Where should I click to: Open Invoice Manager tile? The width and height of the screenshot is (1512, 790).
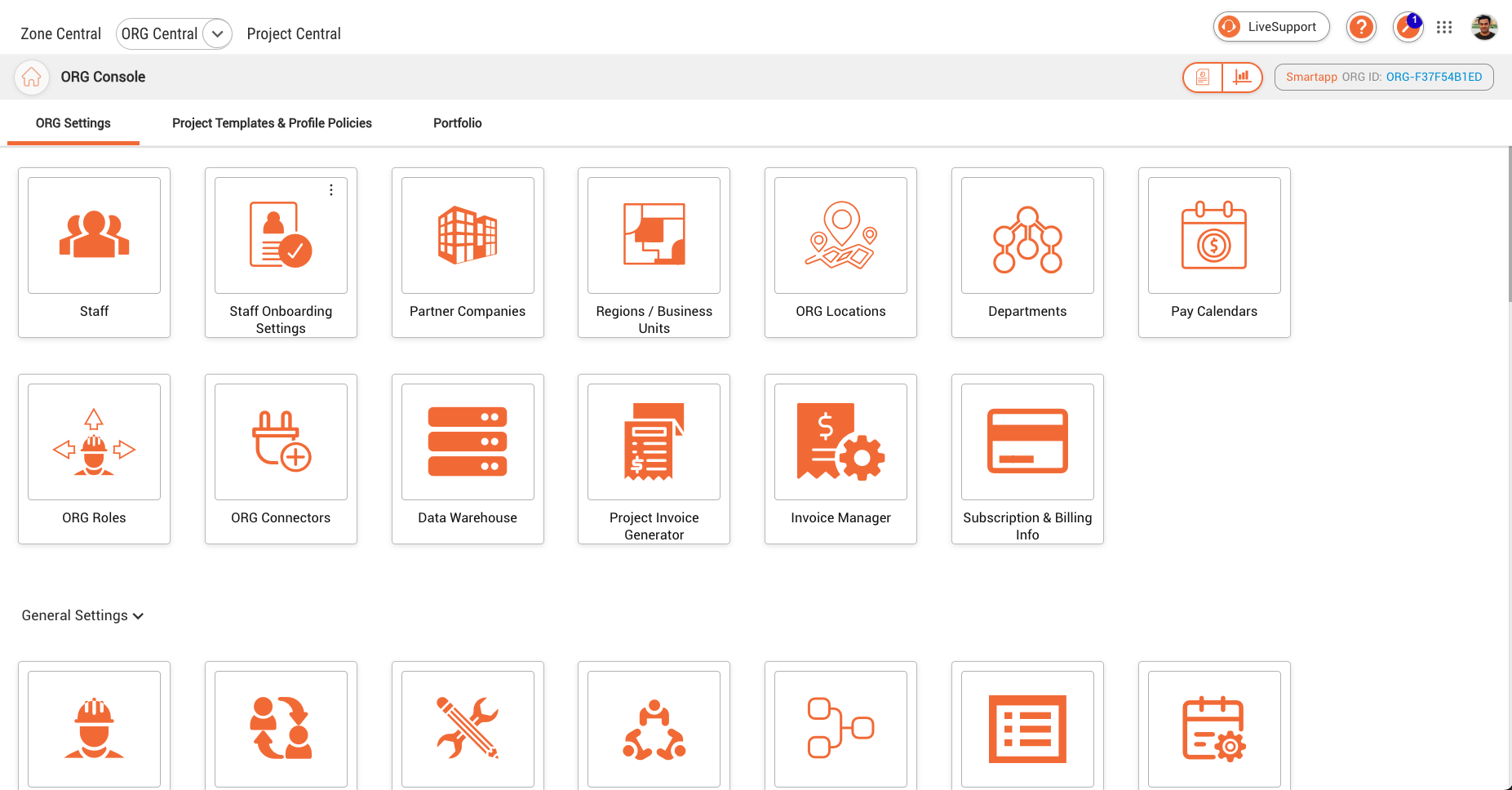[840, 458]
